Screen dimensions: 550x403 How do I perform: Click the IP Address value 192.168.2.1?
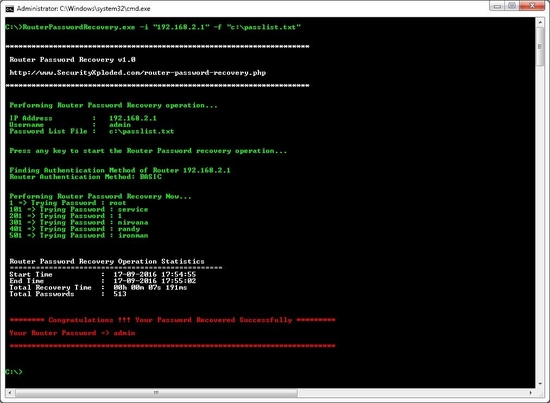pyautogui.click(x=133, y=118)
